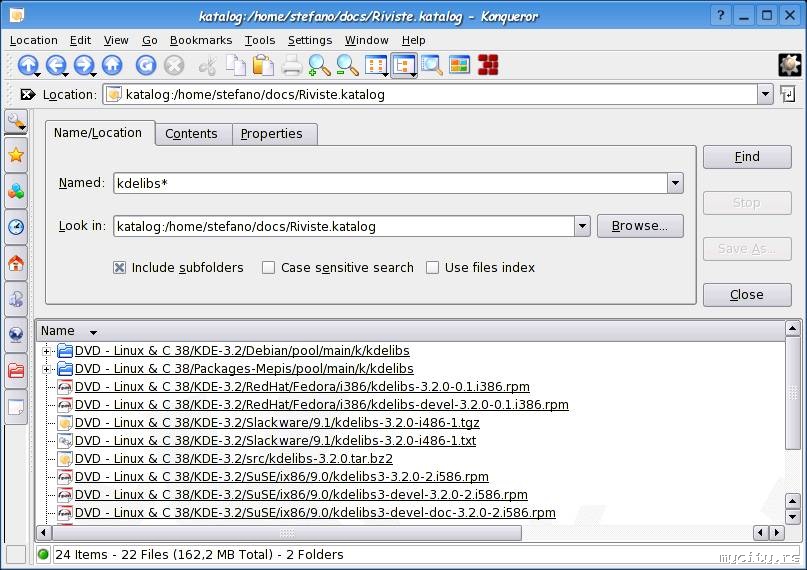Click the Find File magnifier toolbar icon
Image resolution: width=807 pixels, height=570 pixels.
pyautogui.click(x=432, y=65)
